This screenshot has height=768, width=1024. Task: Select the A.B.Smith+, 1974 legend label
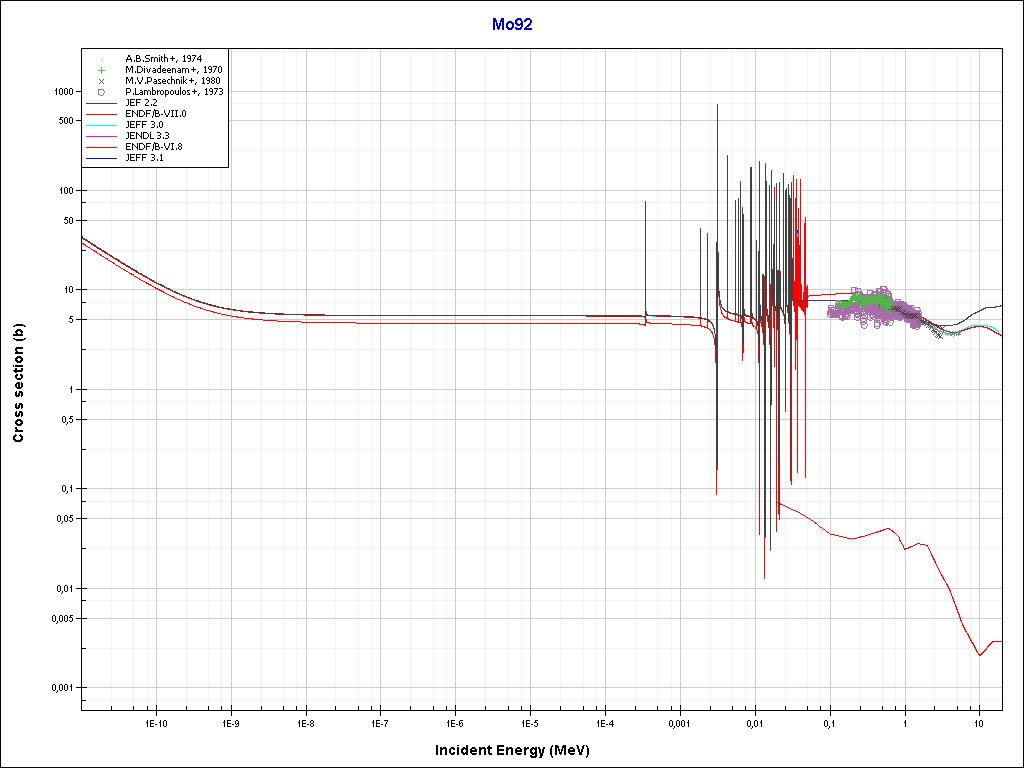(x=163, y=59)
